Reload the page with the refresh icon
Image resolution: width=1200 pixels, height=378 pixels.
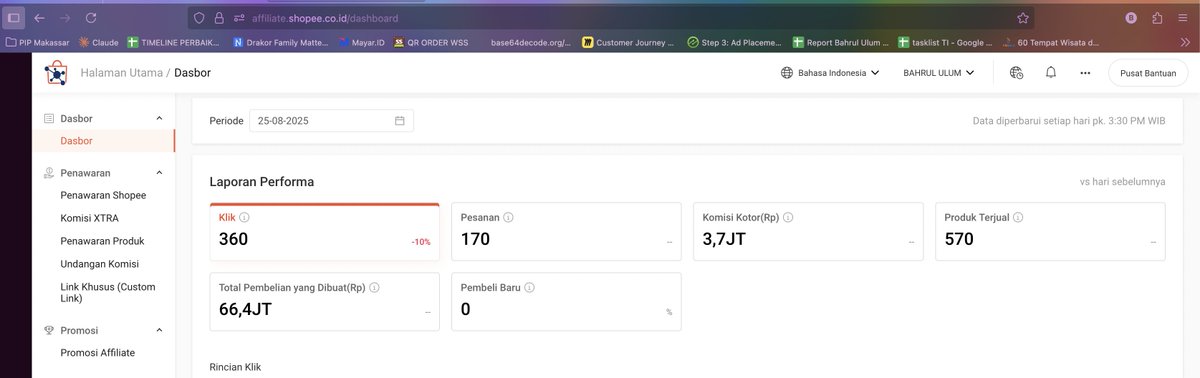pyautogui.click(x=91, y=18)
